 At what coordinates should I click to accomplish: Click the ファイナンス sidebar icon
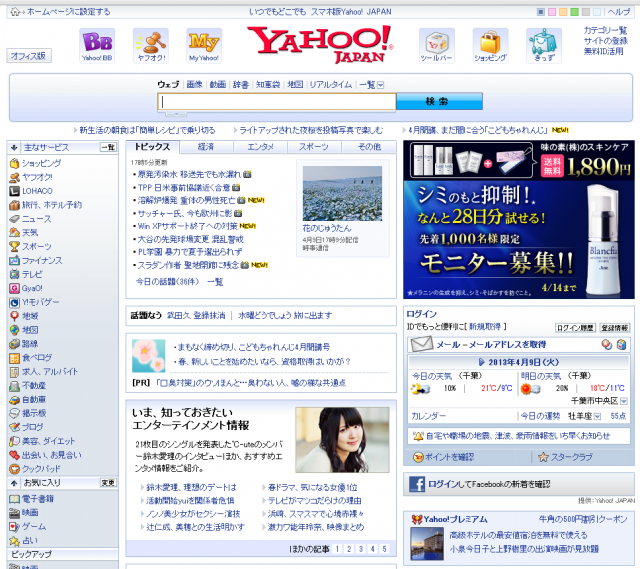click(x=14, y=260)
